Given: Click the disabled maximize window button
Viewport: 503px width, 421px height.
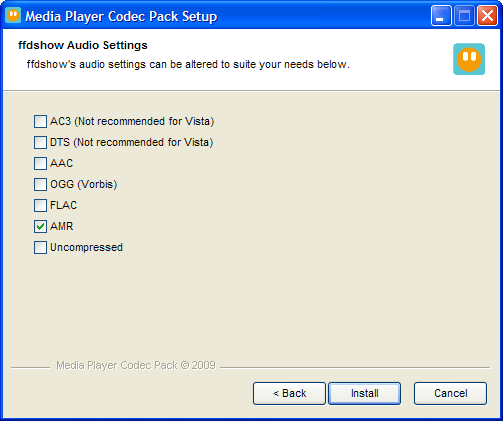Looking at the screenshot, I should (464, 16).
